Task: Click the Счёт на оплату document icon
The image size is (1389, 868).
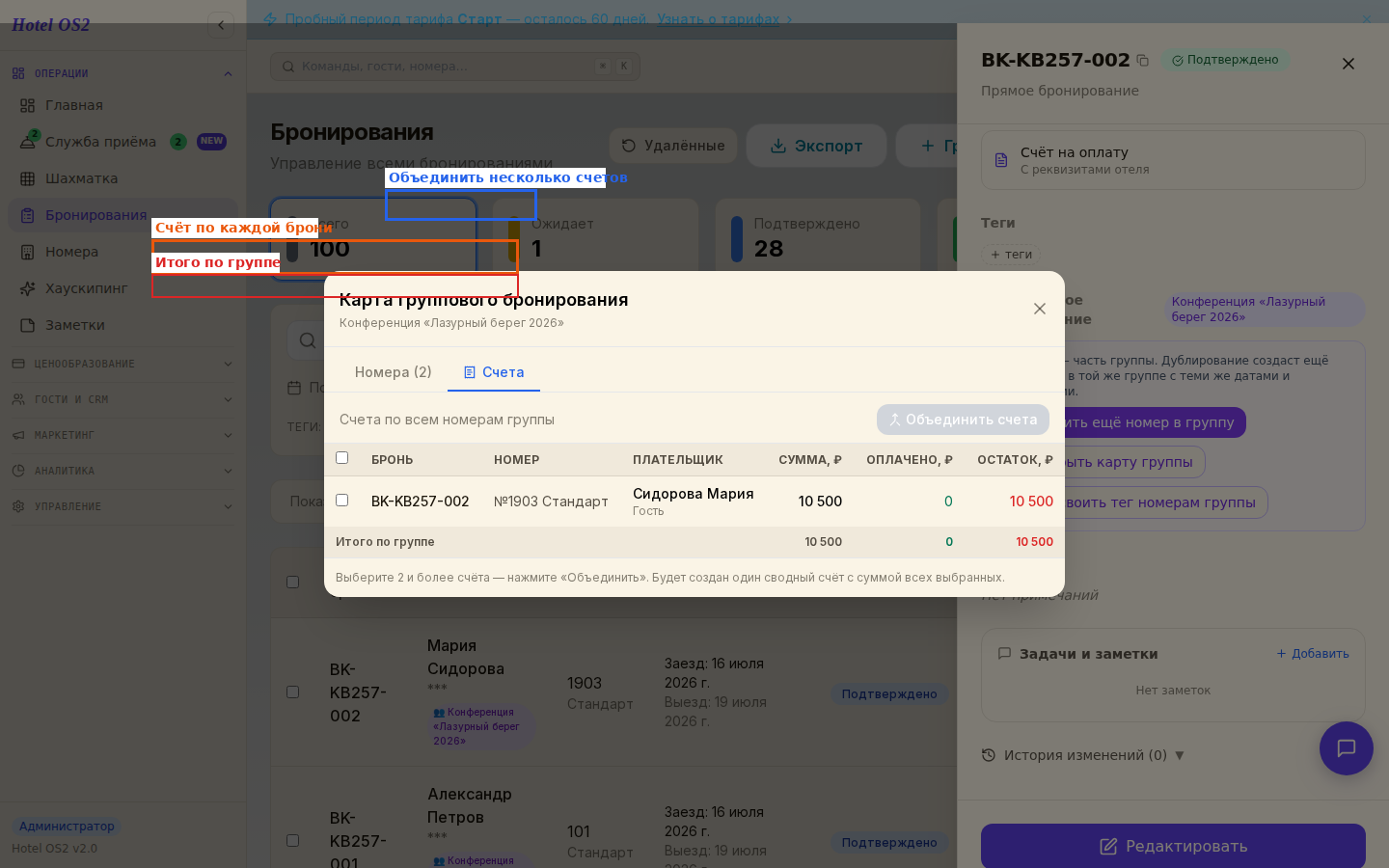Action: [1001, 160]
